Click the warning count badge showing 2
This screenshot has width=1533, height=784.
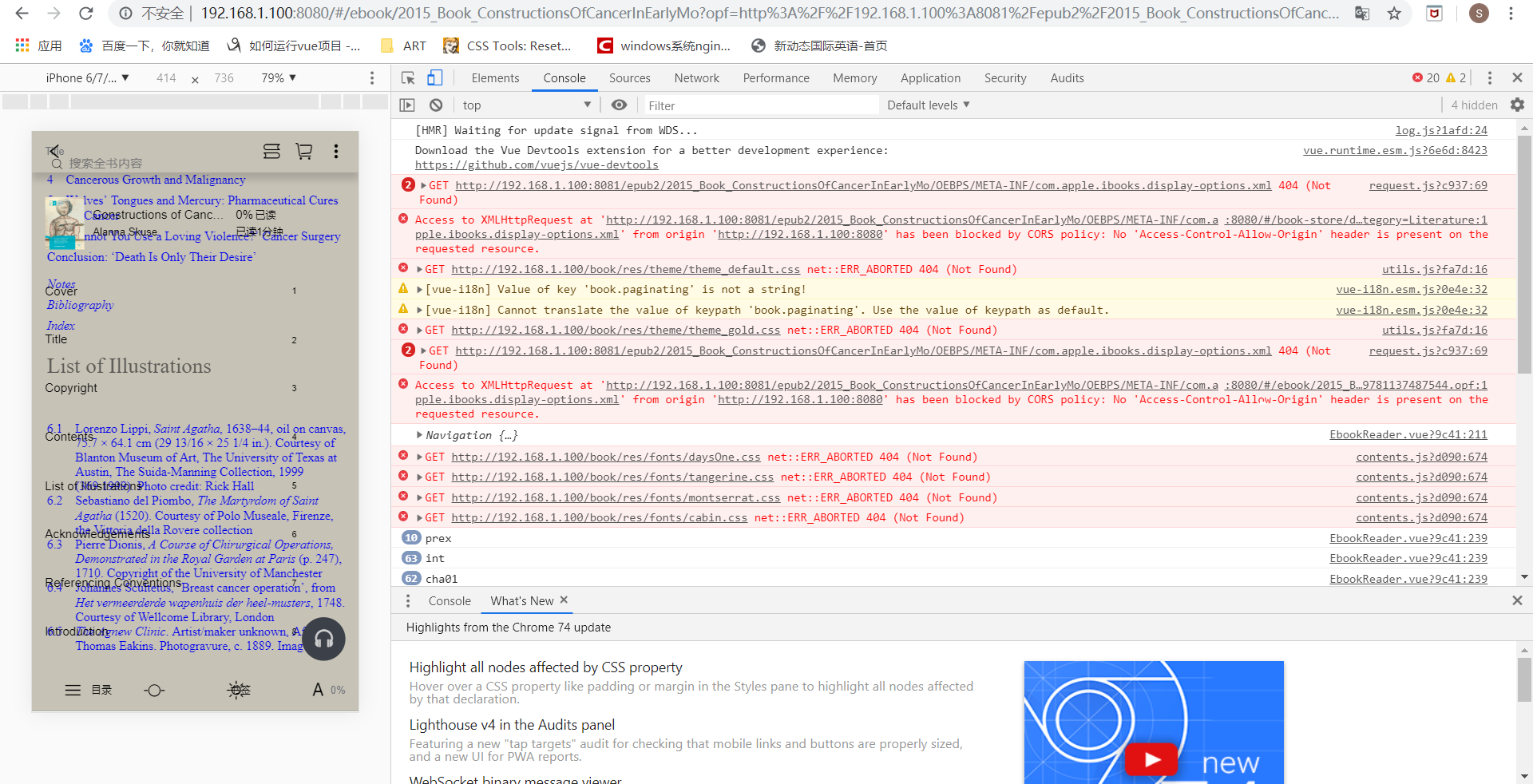click(x=1456, y=78)
